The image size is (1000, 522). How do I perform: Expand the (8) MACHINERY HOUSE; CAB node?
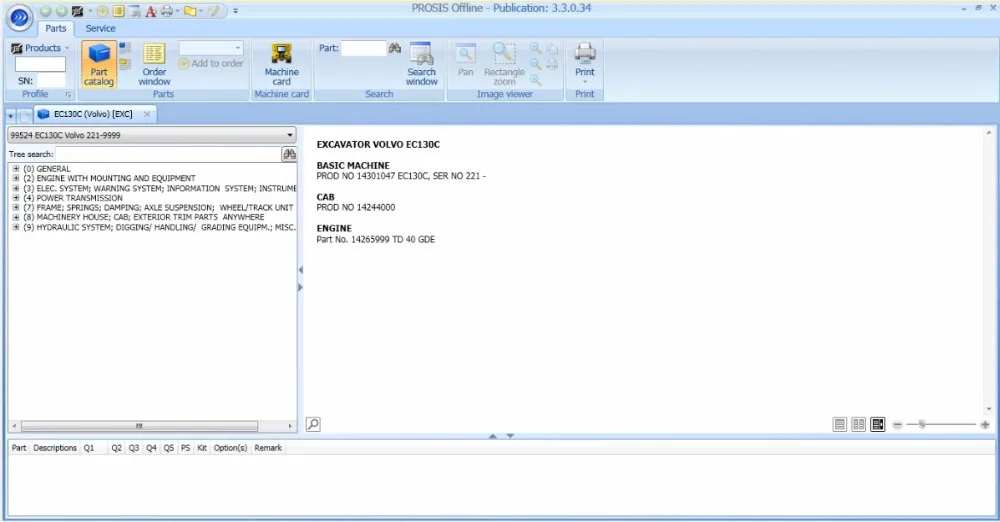click(x=16, y=217)
